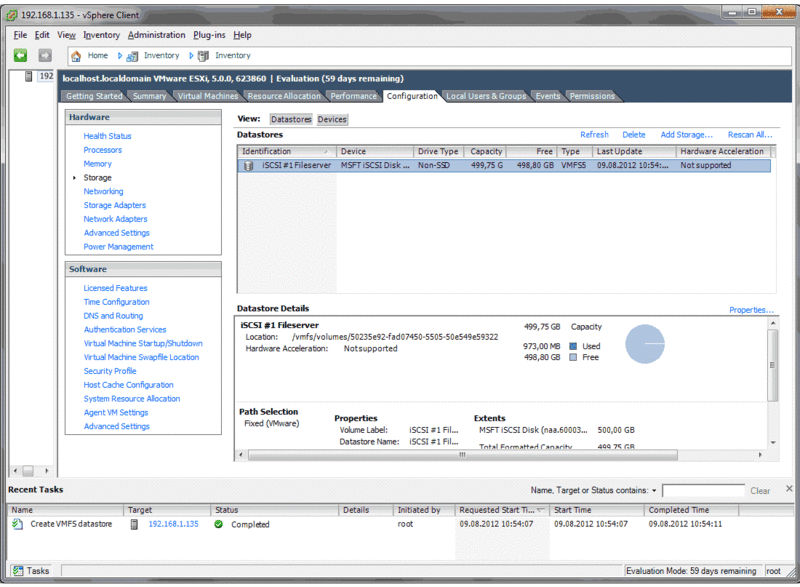Click the target host icon in Recent Tasks

[134, 524]
